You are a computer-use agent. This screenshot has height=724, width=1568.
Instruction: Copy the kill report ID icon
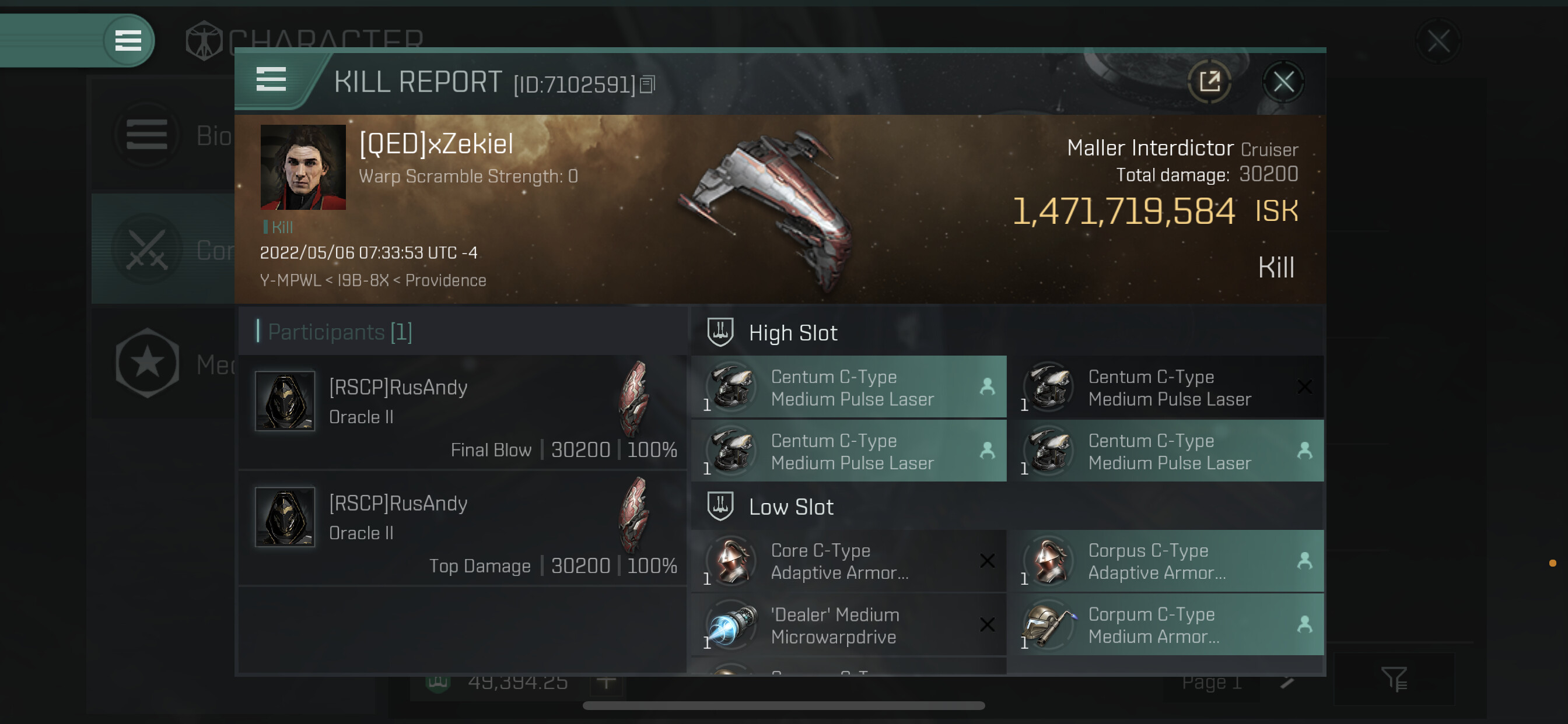647,85
